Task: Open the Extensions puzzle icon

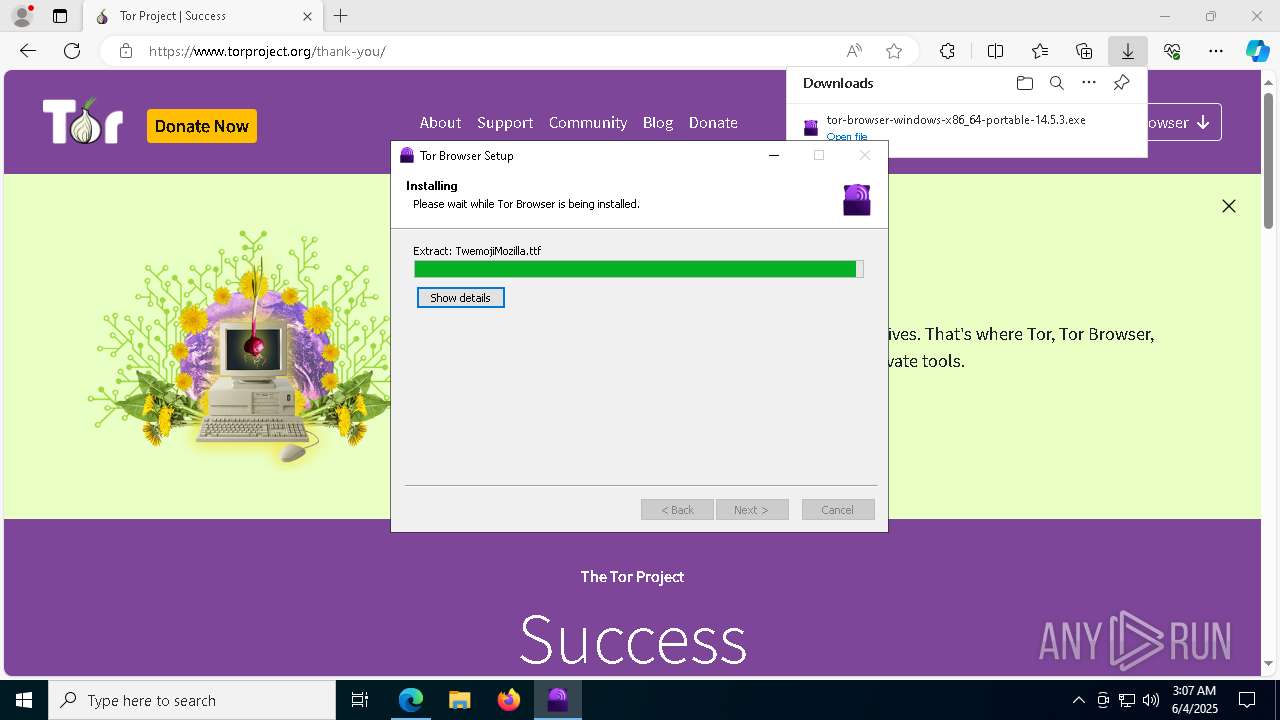Action: [947, 51]
